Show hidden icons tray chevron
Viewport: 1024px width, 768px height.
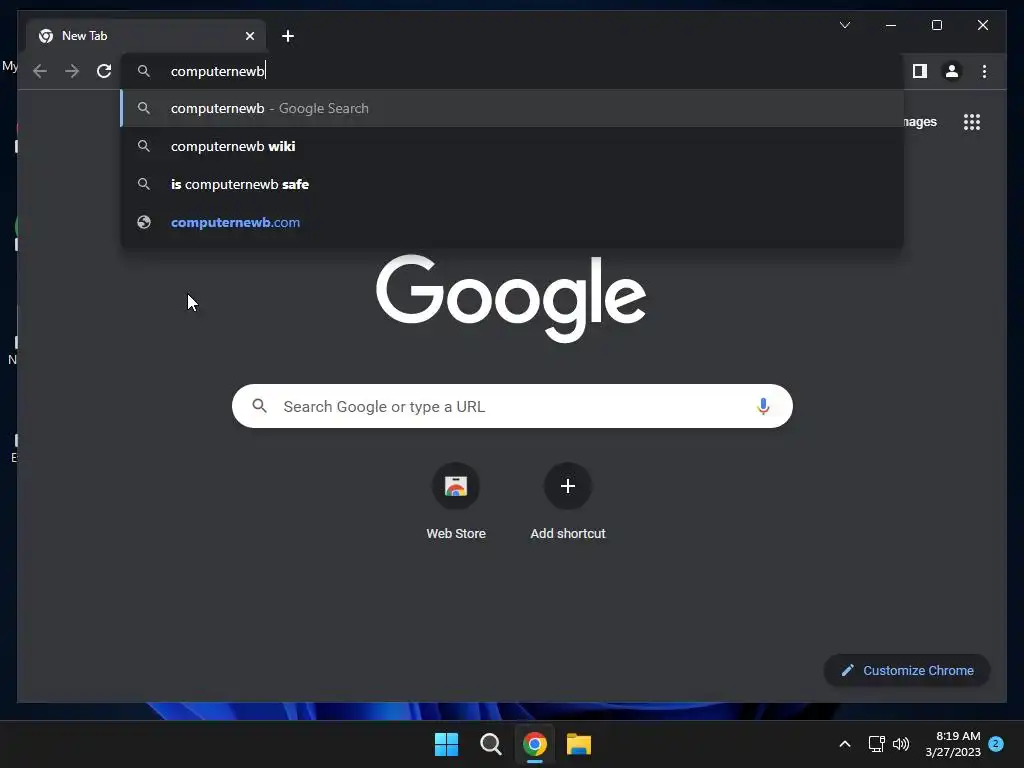(844, 744)
